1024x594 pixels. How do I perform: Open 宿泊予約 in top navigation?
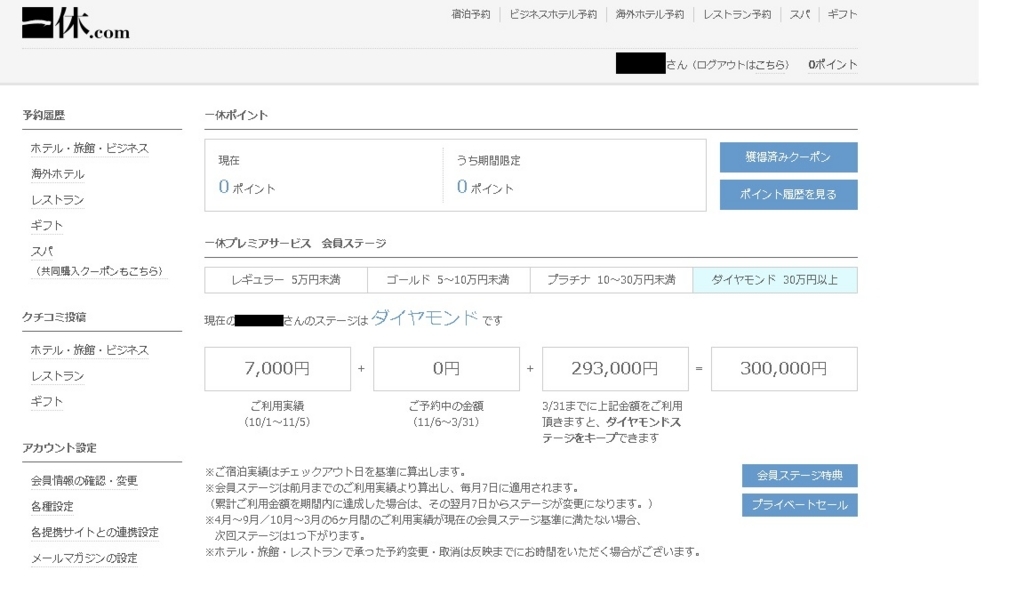(471, 14)
